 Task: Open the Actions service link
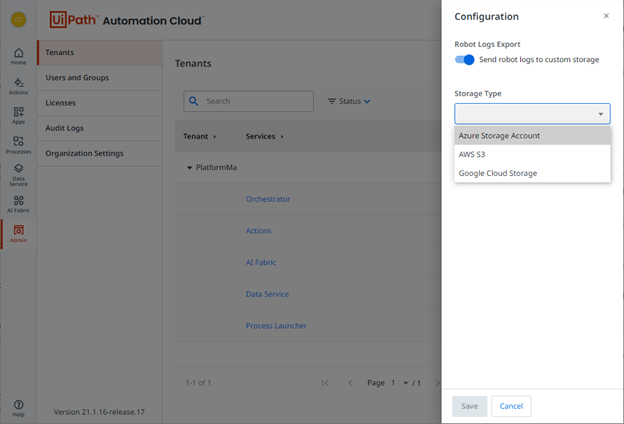pyautogui.click(x=258, y=231)
